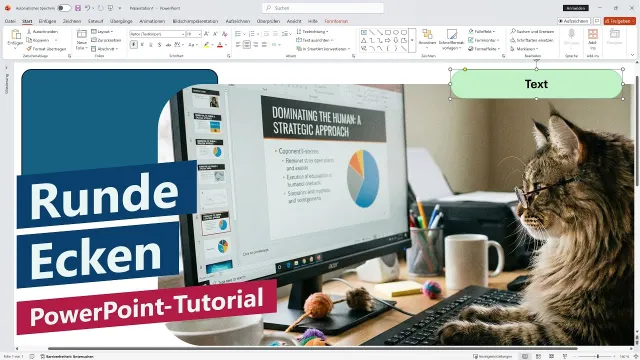Click the numbered list icon

[251, 34]
